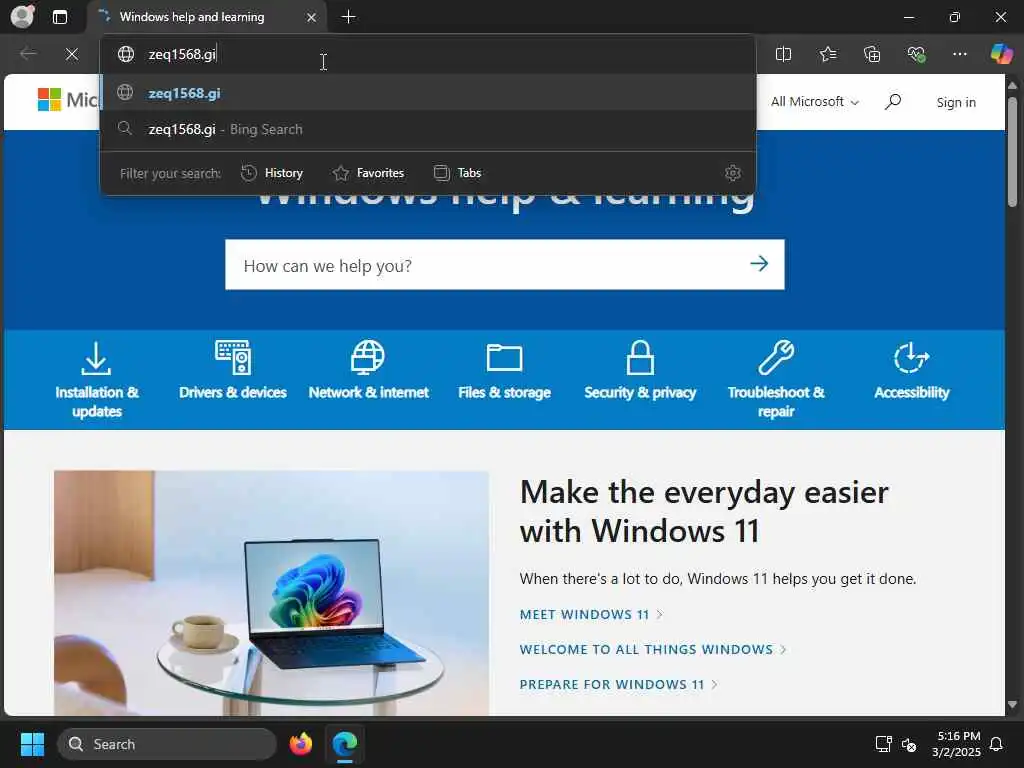The image size is (1024, 768).
Task: Go back with the back arrow
Action: tap(28, 54)
